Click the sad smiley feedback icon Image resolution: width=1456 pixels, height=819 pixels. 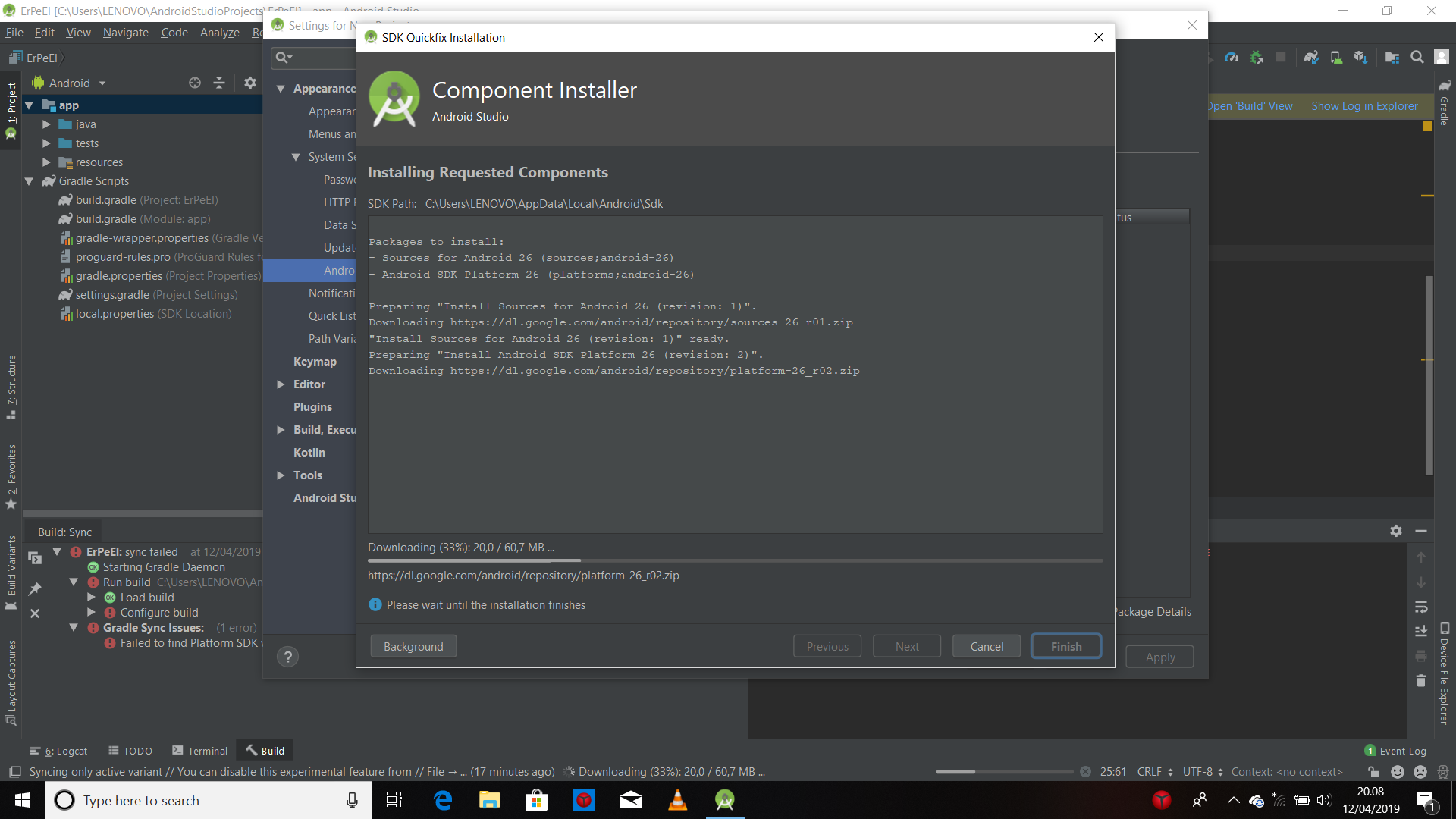pos(1420,772)
